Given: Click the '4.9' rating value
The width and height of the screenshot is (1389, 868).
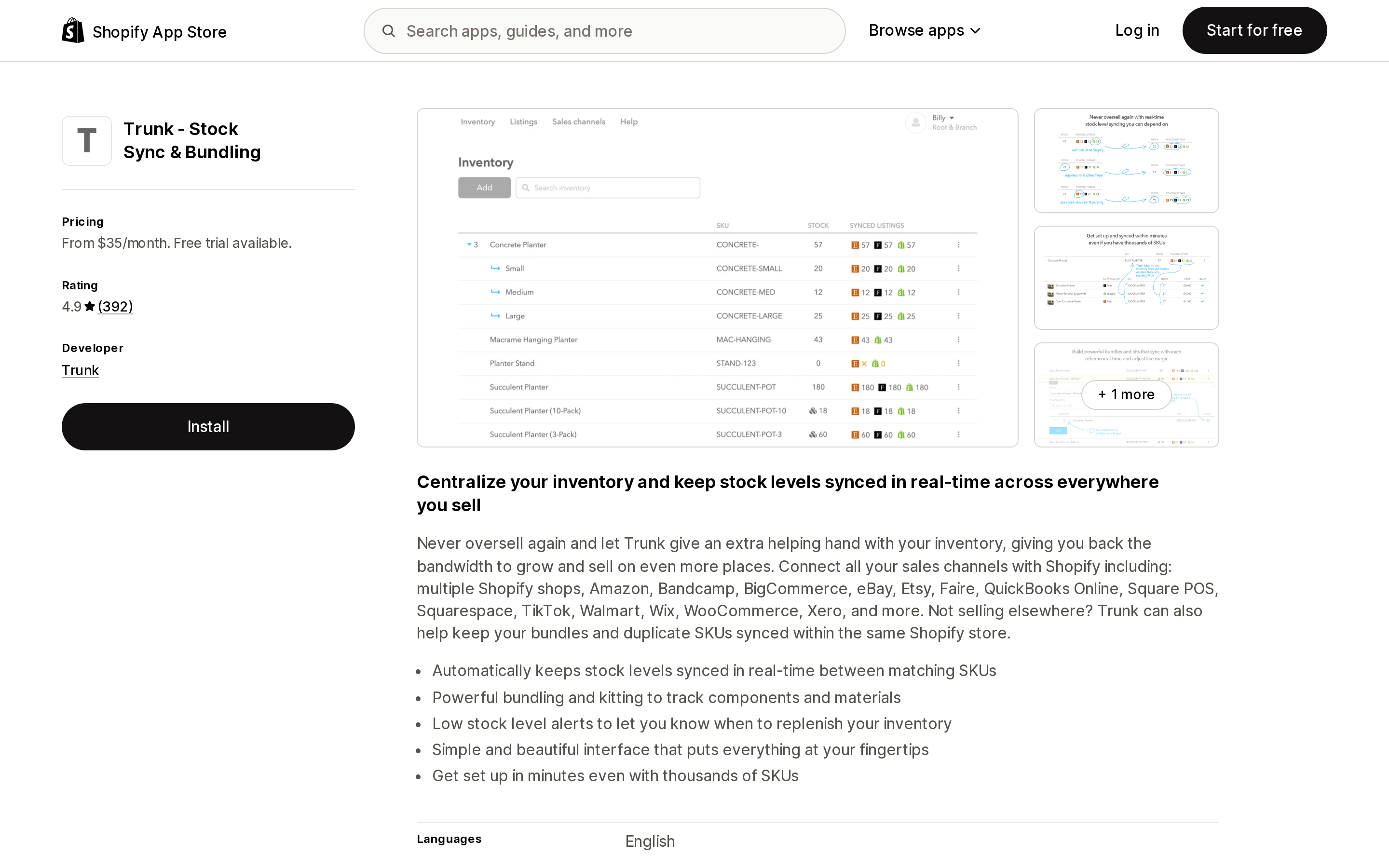Looking at the screenshot, I should [72, 307].
